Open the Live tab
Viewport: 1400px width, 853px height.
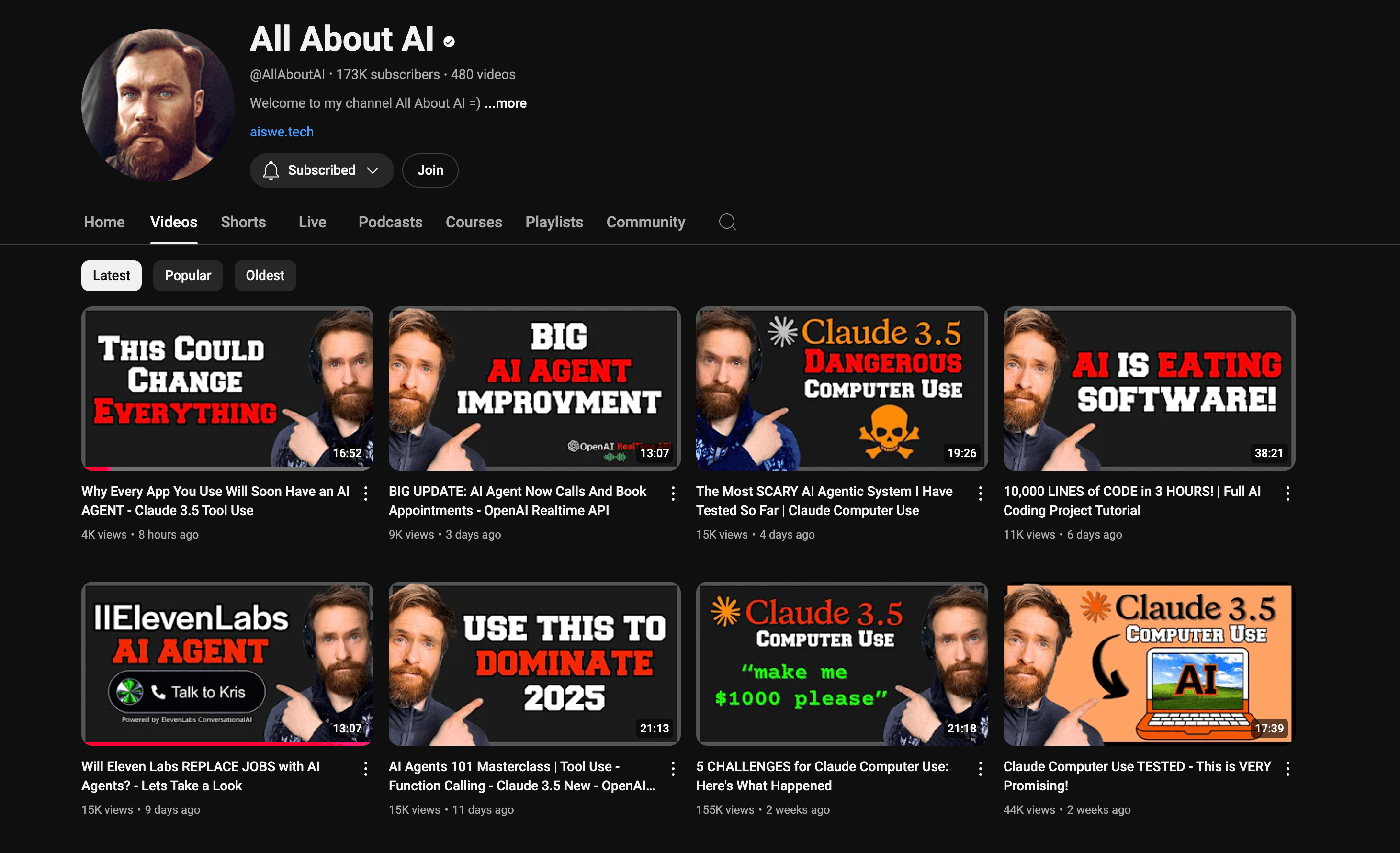tap(313, 222)
